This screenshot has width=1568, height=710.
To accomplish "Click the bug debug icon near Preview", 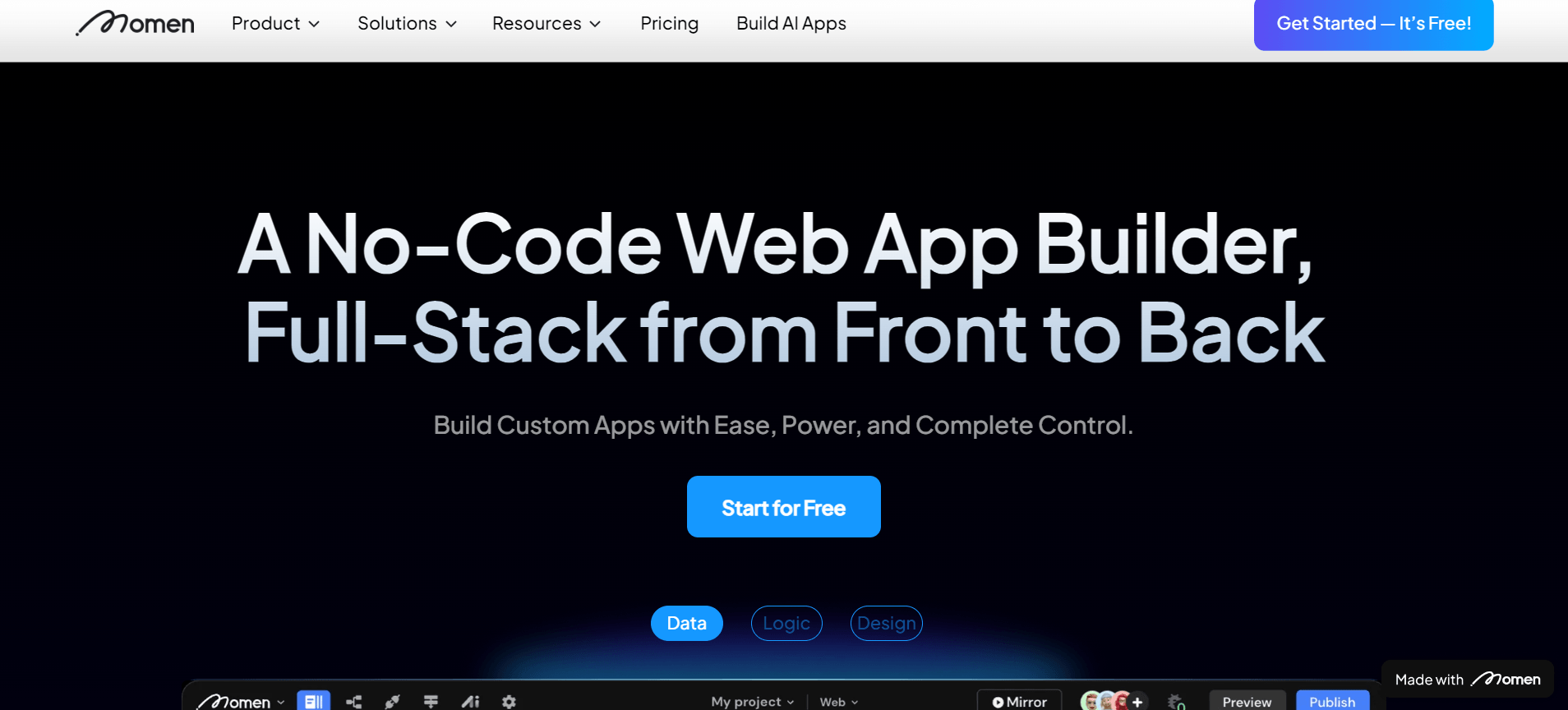I will coord(1176,702).
